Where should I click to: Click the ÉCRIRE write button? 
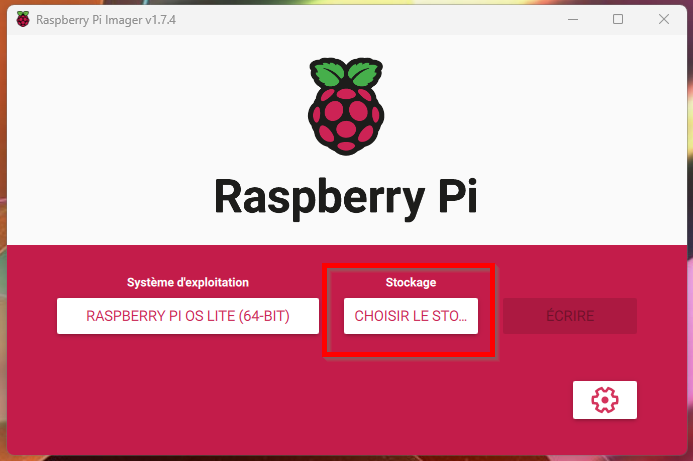click(570, 316)
